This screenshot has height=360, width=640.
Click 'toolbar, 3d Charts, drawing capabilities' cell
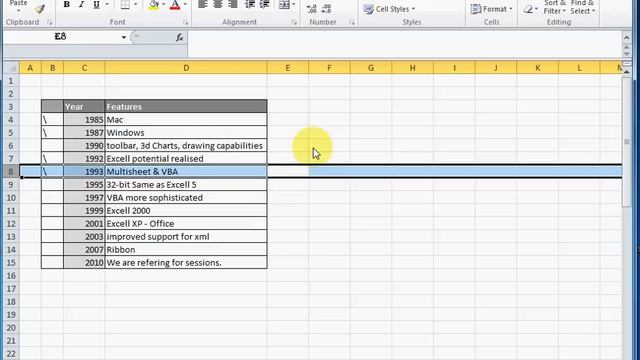coord(186,146)
